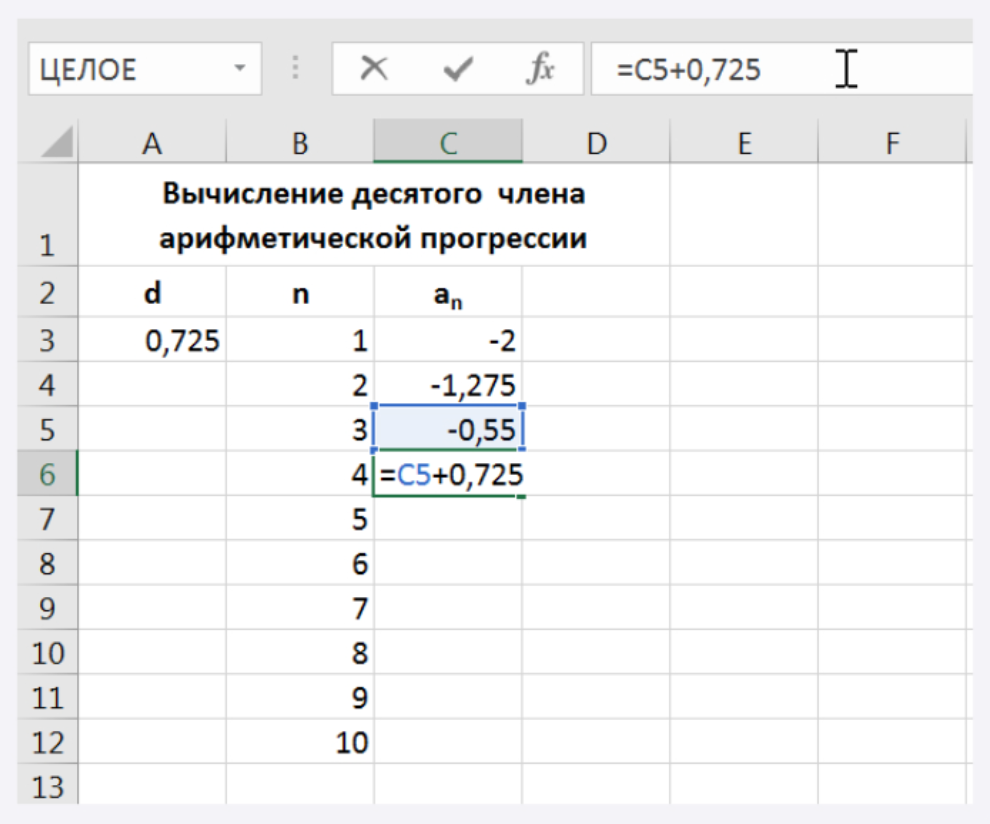Select column A header
Screen dimensions: 990x824
152,144
